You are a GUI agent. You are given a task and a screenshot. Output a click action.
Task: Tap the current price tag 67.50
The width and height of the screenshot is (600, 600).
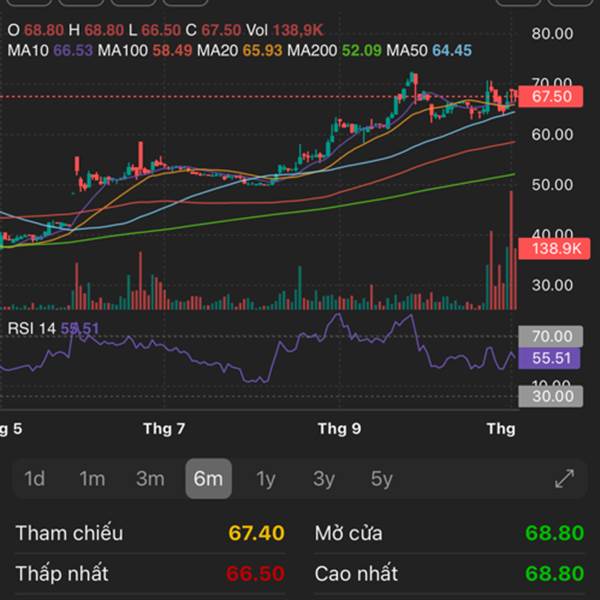550,97
